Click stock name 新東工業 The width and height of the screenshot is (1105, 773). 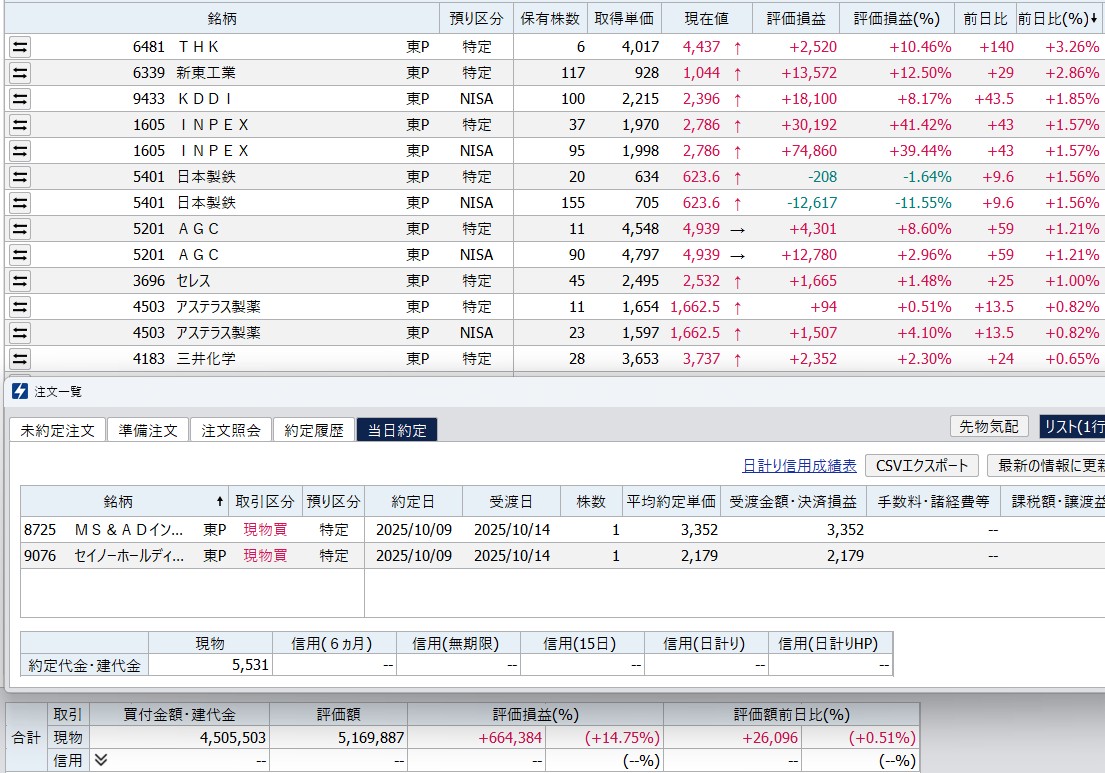click(x=206, y=73)
